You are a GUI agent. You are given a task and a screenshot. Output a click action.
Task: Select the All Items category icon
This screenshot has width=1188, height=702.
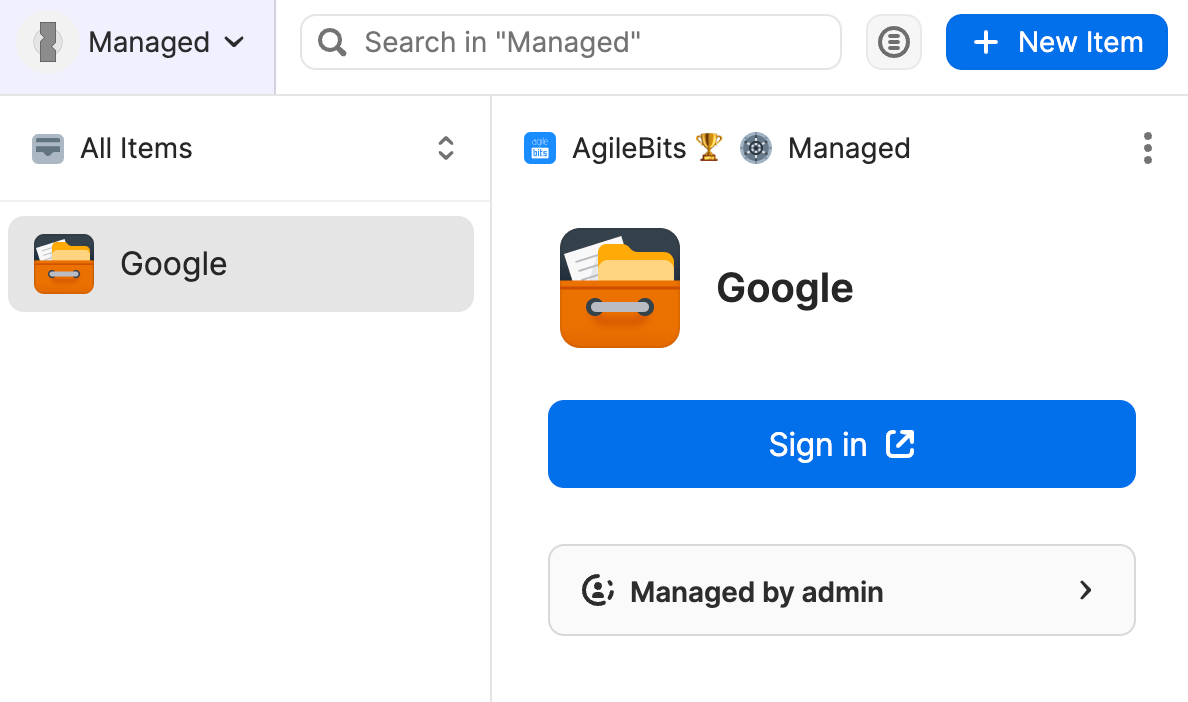pos(47,148)
